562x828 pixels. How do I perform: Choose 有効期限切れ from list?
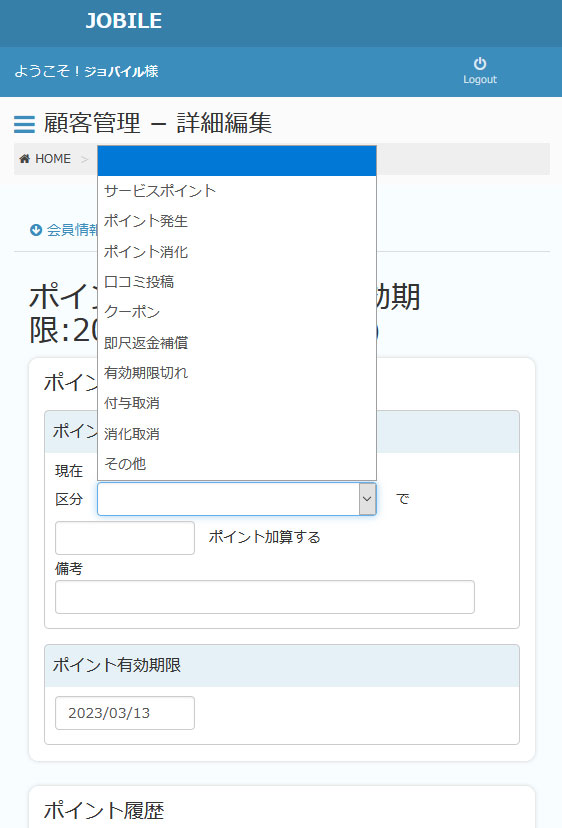click(x=237, y=373)
